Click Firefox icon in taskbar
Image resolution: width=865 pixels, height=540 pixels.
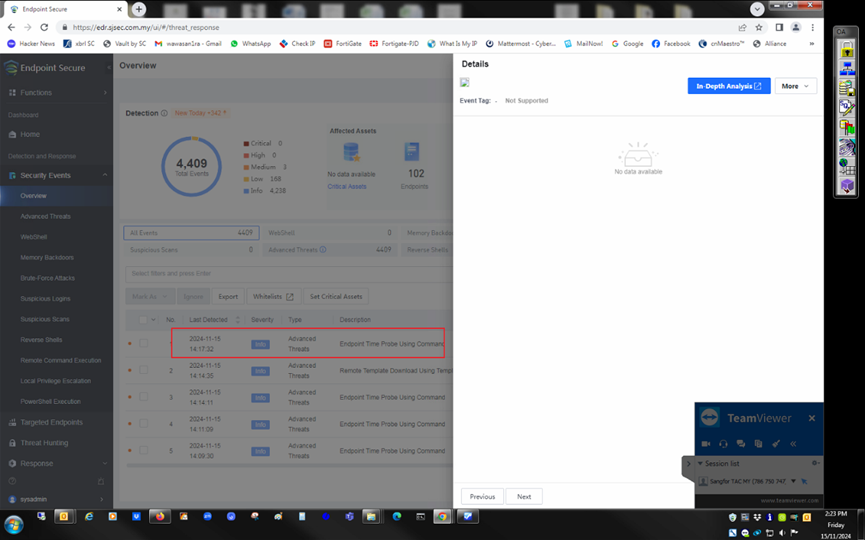[x=159, y=517]
